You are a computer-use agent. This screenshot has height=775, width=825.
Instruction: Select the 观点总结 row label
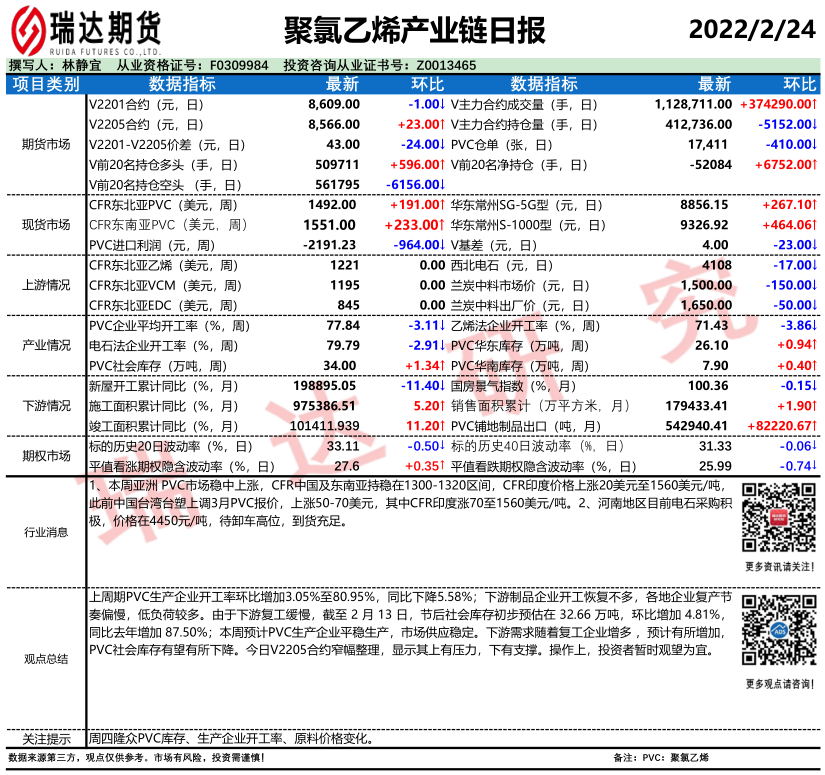tap(46, 659)
